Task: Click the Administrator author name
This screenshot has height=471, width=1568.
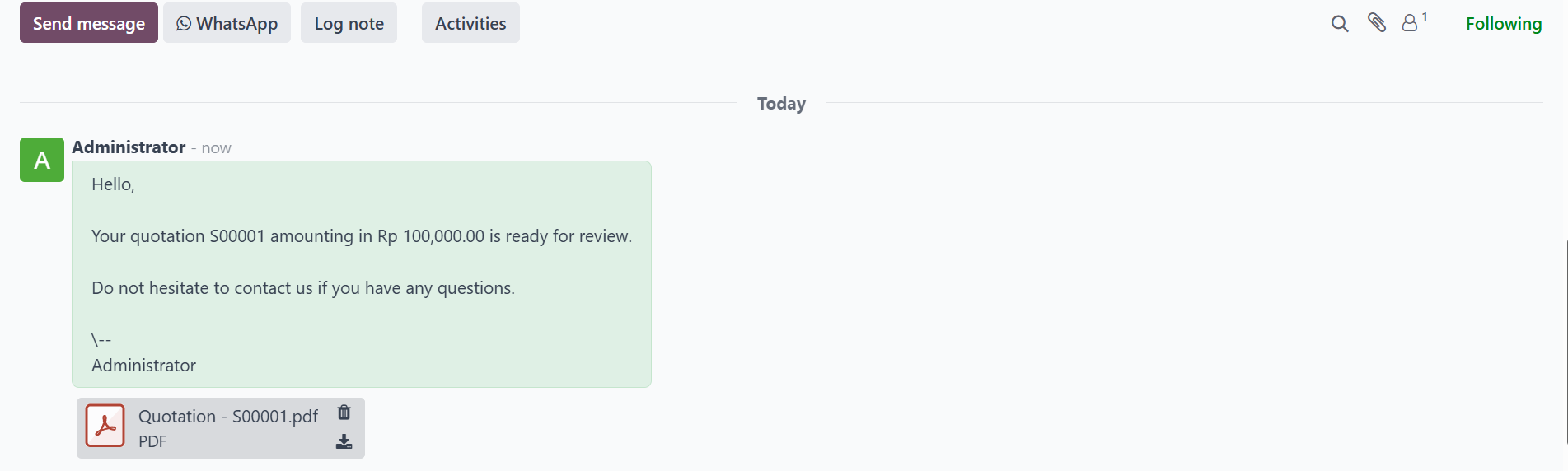Action: tap(129, 147)
